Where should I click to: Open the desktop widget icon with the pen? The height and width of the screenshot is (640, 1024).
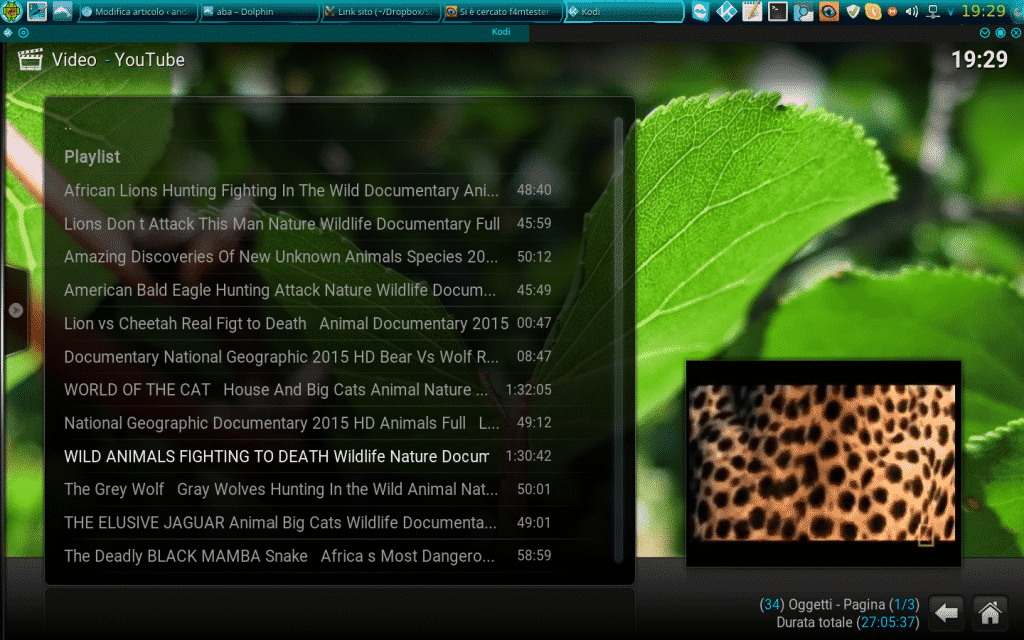click(37, 11)
